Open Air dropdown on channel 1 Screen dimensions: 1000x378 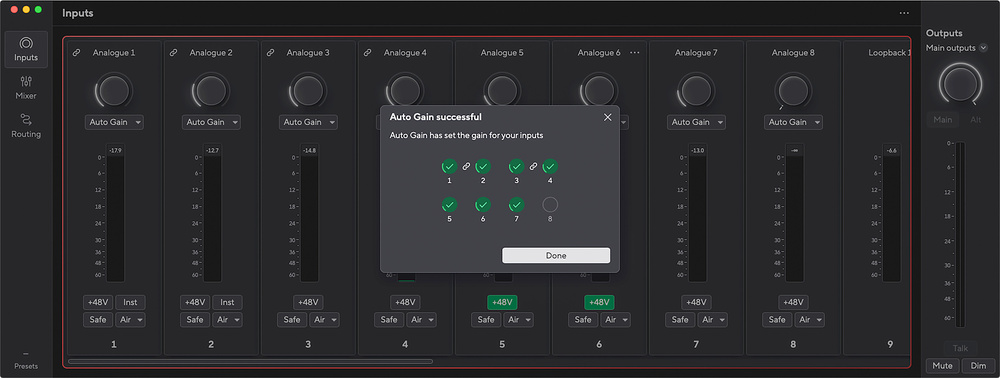coord(131,319)
